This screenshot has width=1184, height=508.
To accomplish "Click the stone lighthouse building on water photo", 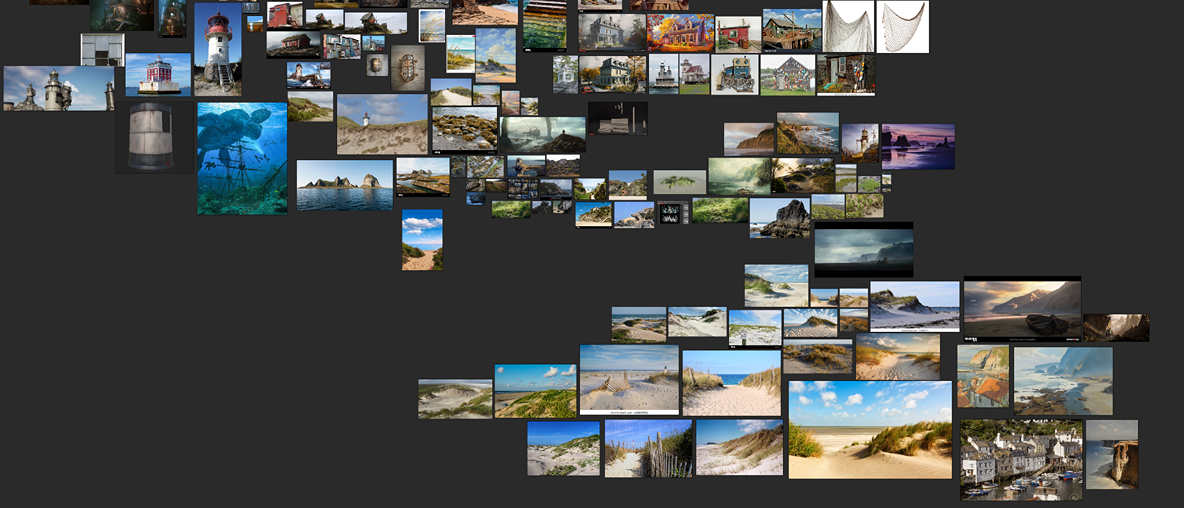I will pos(663,74).
